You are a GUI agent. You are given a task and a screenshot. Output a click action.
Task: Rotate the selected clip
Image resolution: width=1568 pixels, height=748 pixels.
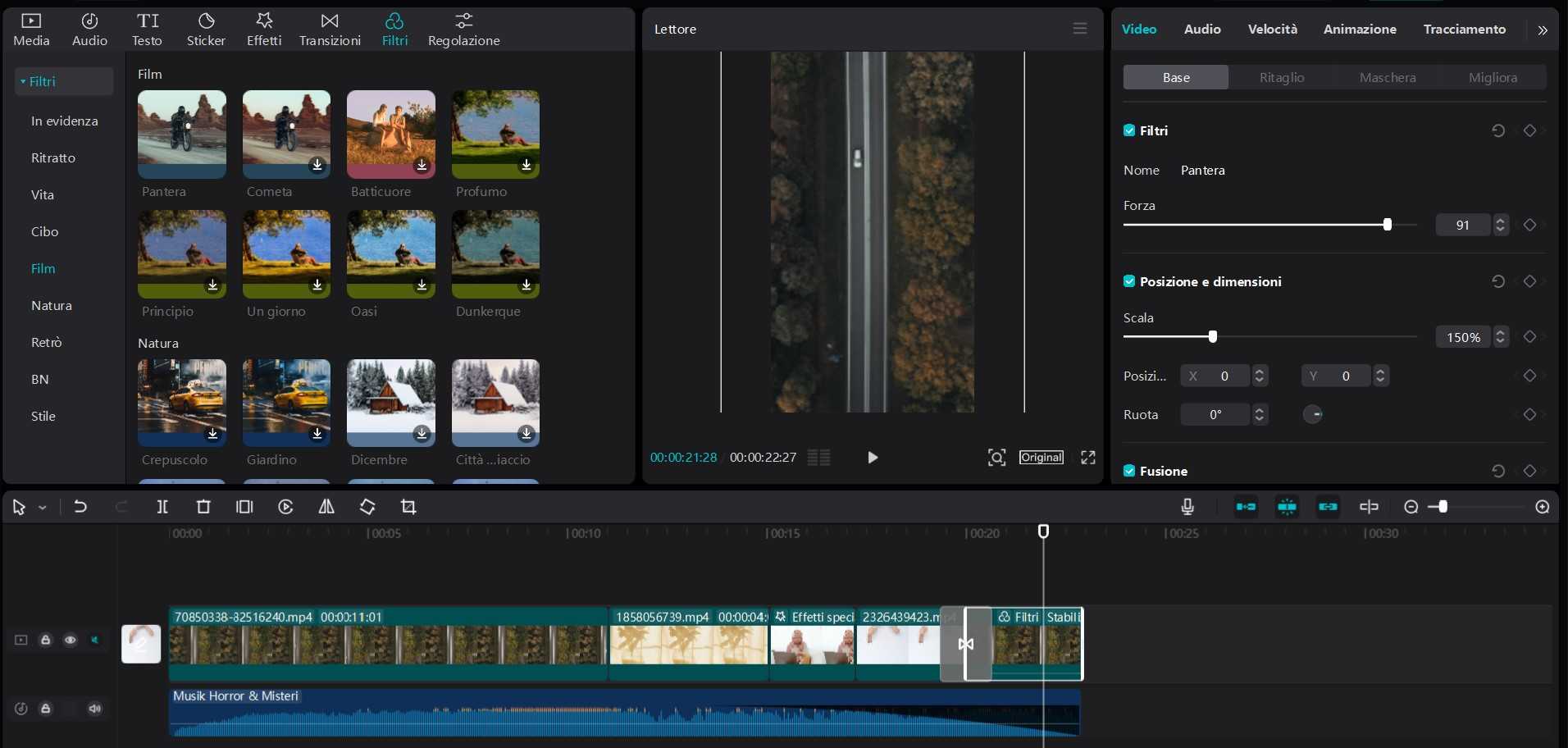367,507
